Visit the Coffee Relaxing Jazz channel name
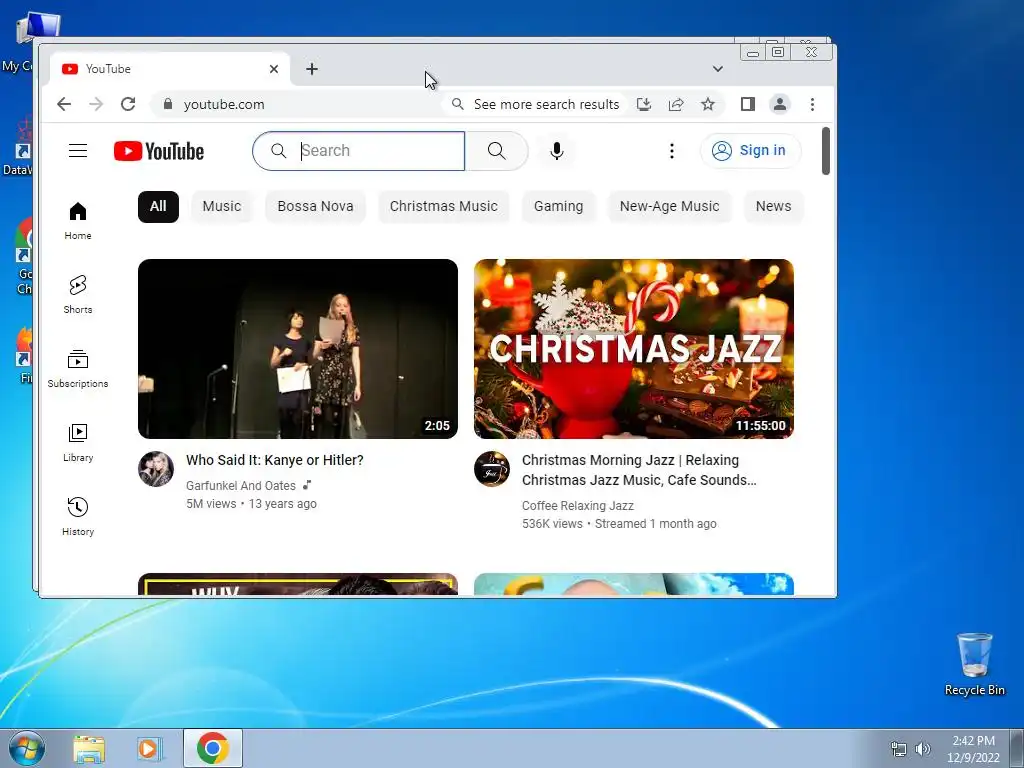Viewport: 1024px width, 768px height. click(577, 505)
